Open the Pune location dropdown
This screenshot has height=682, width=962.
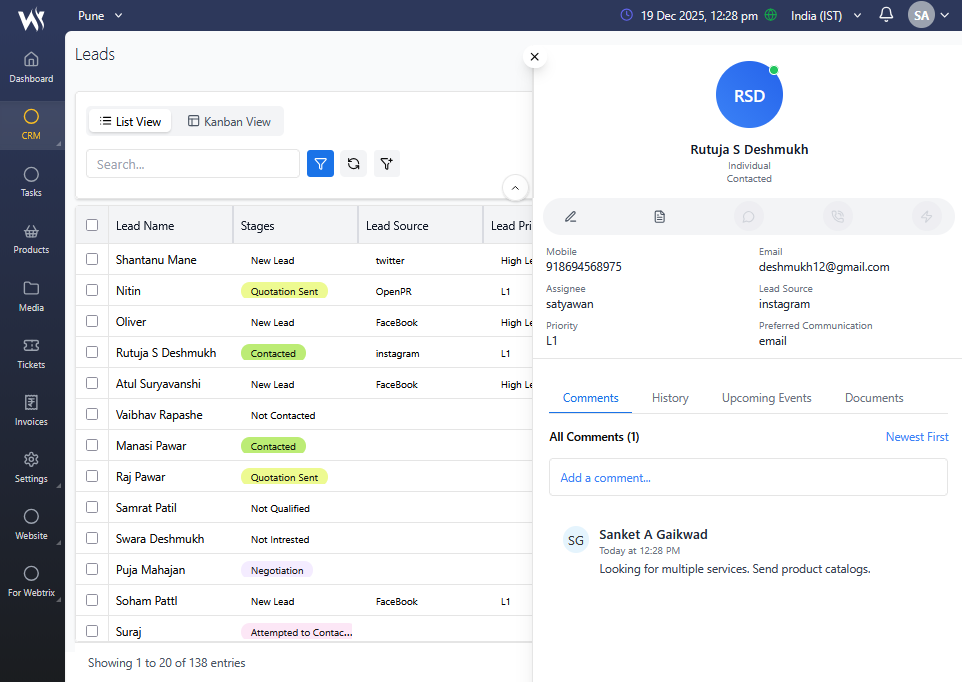[x=100, y=15]
